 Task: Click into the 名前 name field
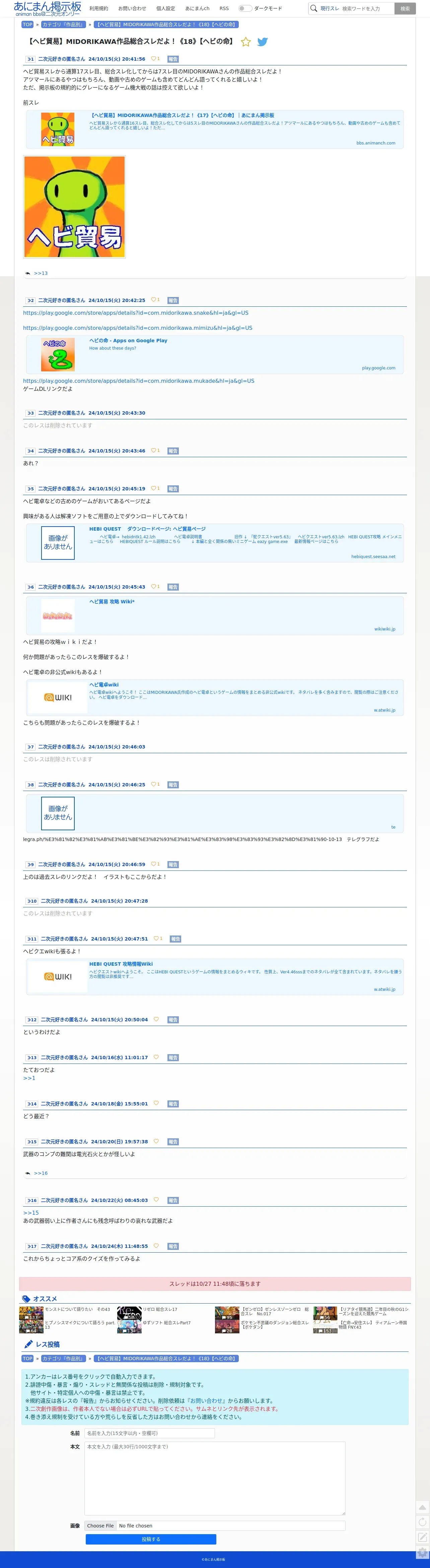[150, 1433]
